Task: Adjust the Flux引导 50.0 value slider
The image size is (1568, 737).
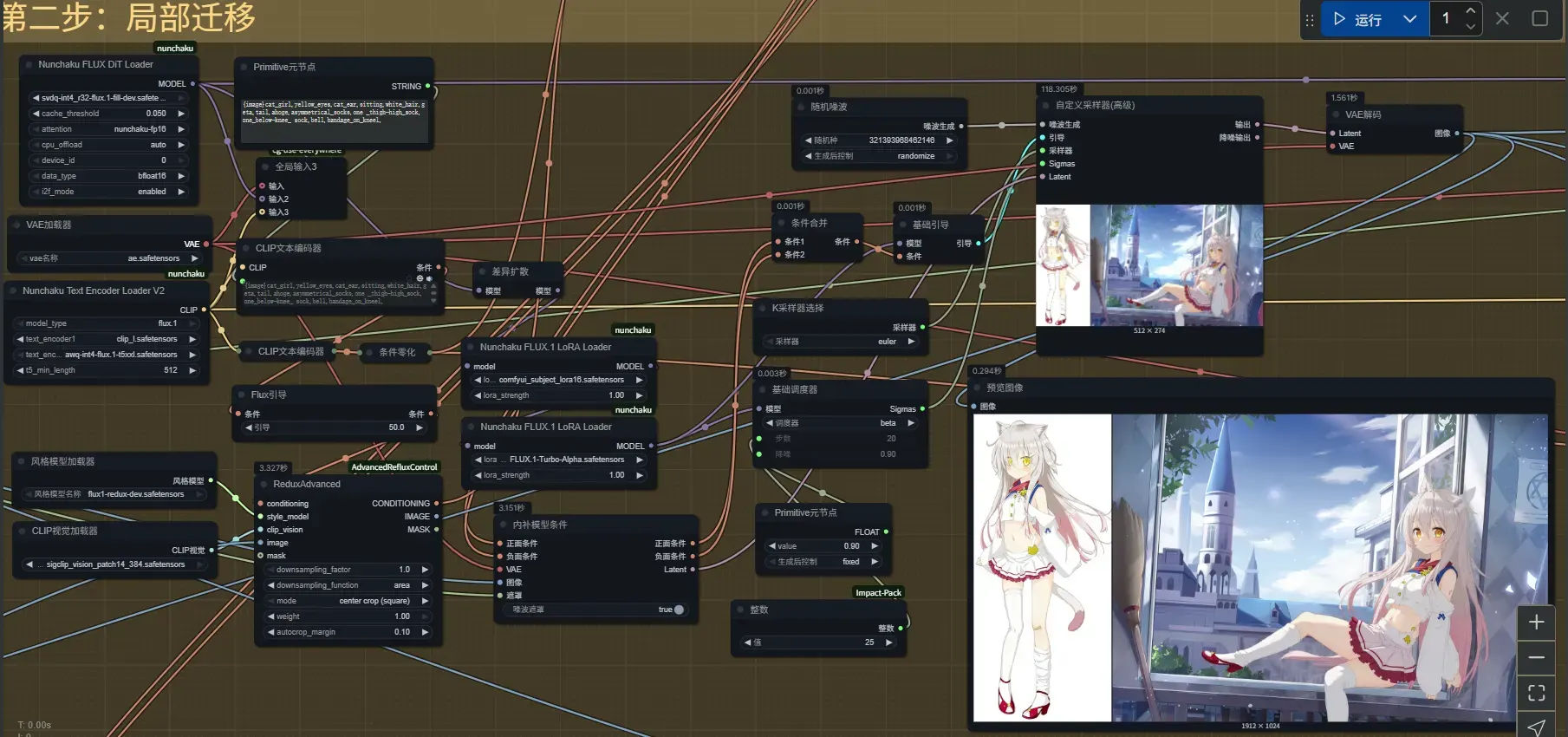Action: tap(335, 427)
